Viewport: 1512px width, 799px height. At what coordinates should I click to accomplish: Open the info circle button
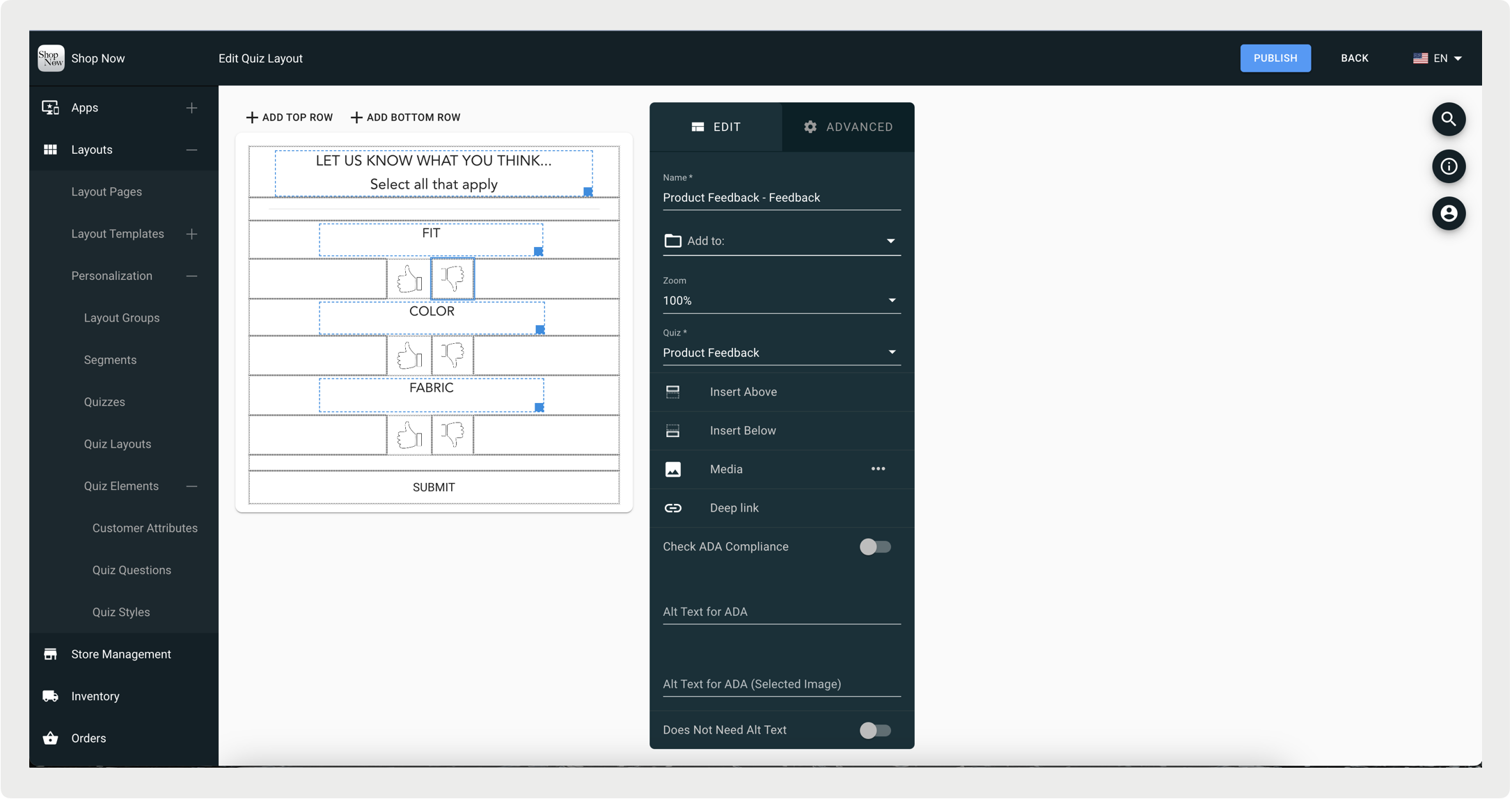coord(1449,166)
